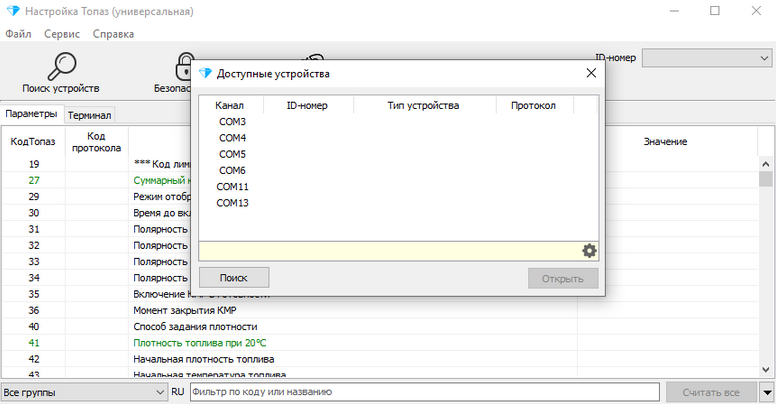The image size is (776, 404).
Task: Close the Доступные устройства dialog
Action: [591, 73]
